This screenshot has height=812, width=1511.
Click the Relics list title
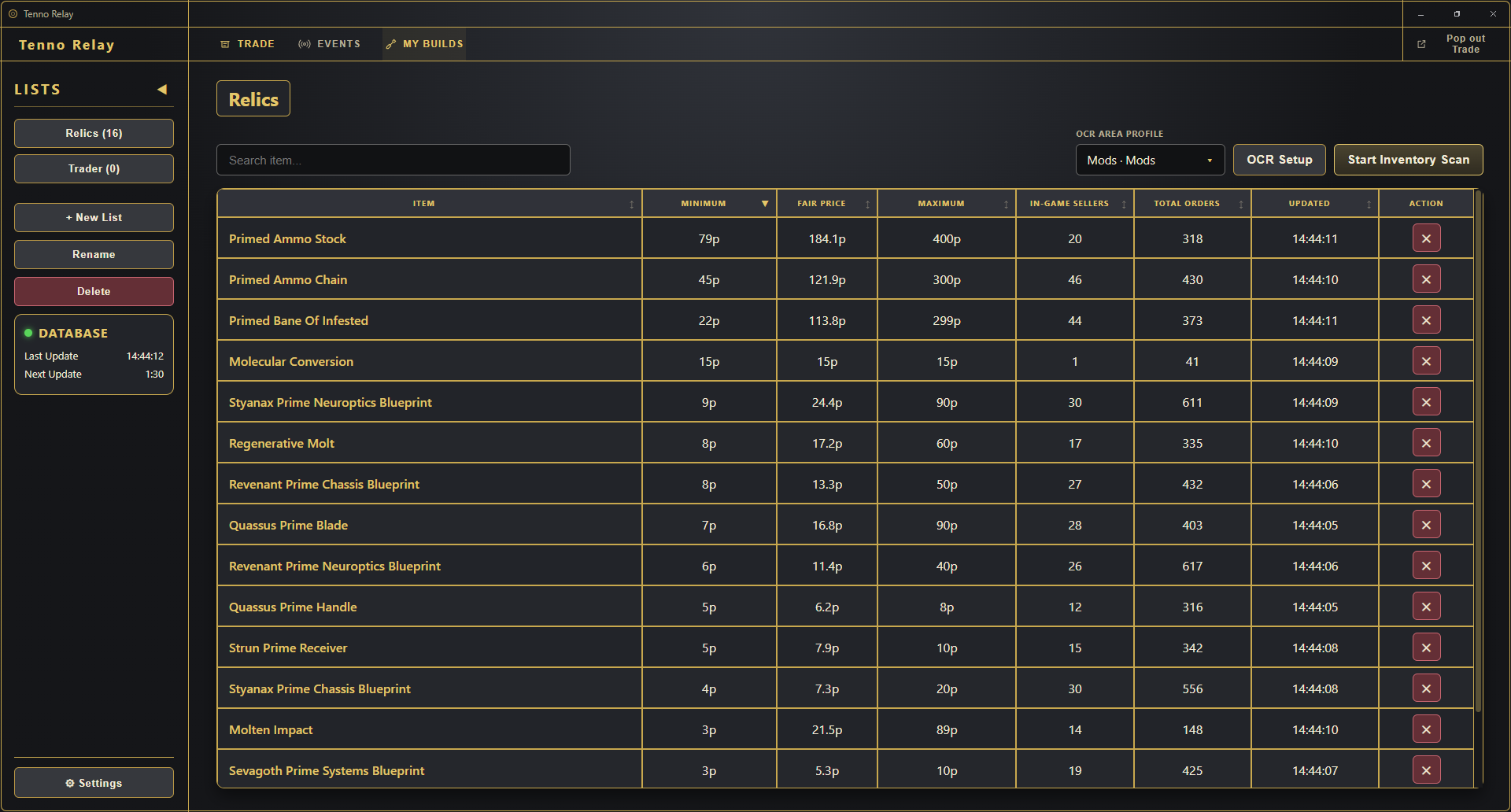click(253, 99)
